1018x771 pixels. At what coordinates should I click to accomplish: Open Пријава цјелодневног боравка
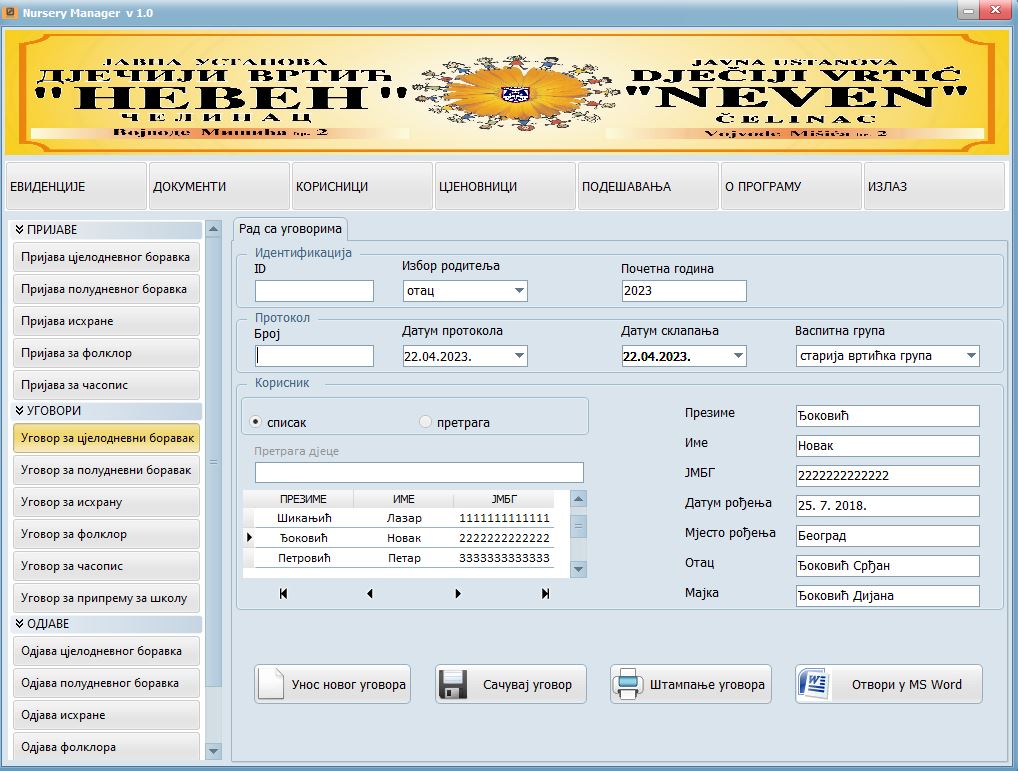pyautogui.click(x=106, y=257)
